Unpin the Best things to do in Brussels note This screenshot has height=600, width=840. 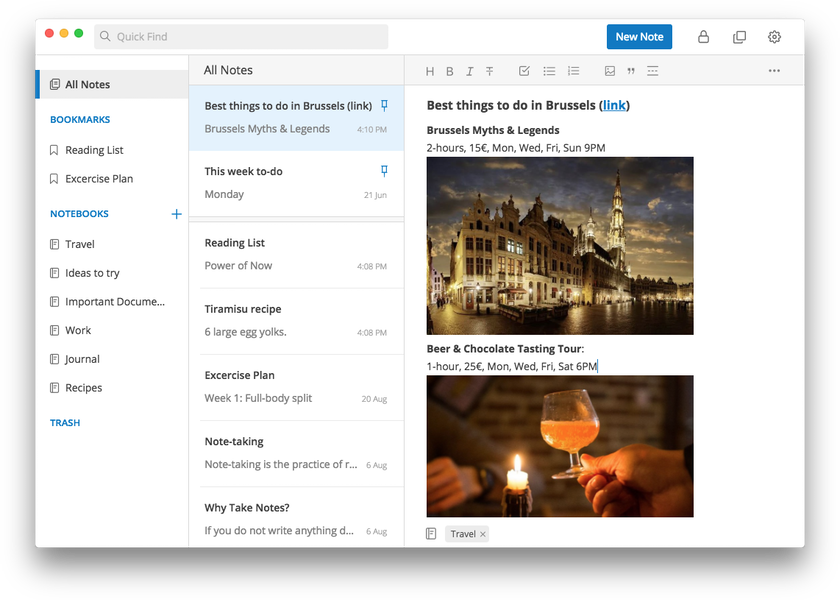(x=384, y=106)
